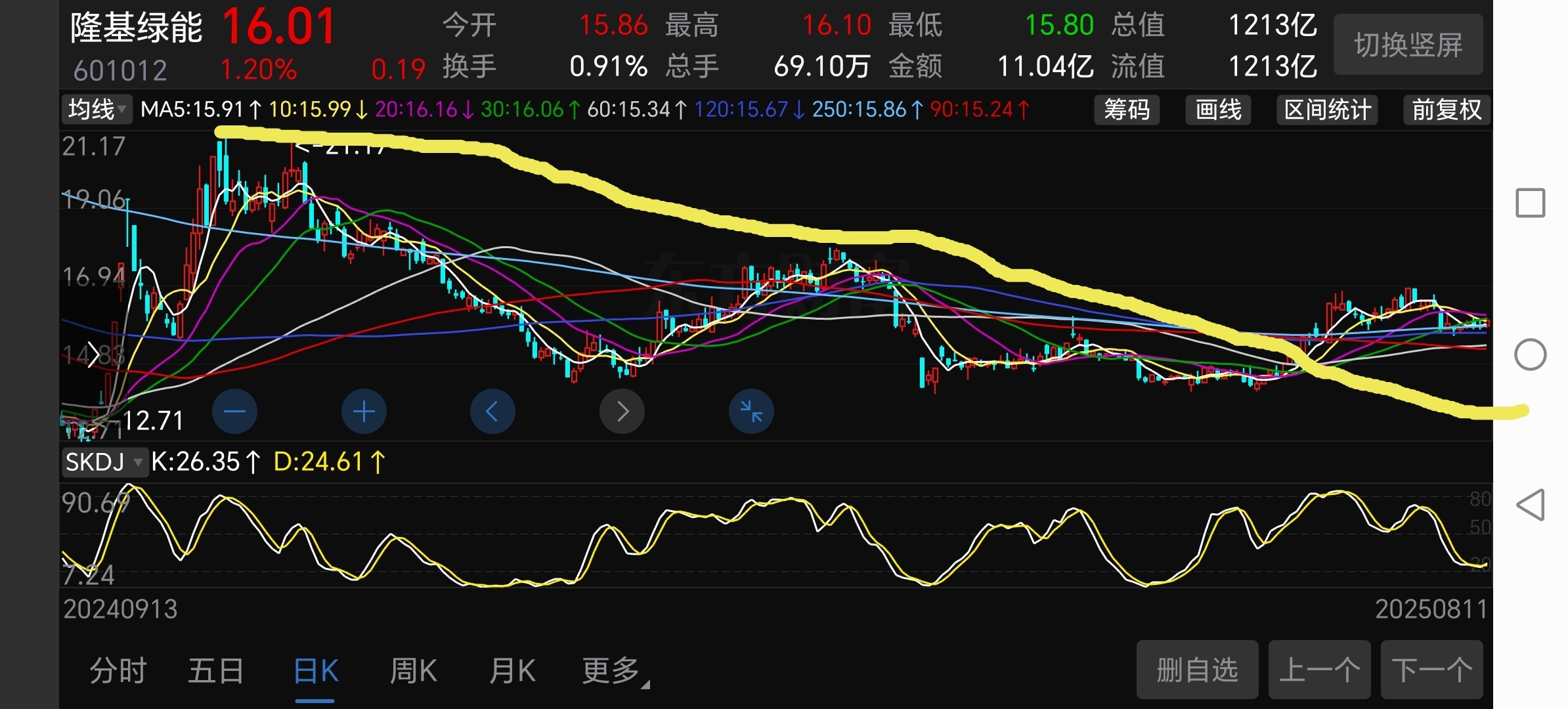Viewport: 1568px width, 709px height.
Task: Switch to 周K tab
Action: 414,671
